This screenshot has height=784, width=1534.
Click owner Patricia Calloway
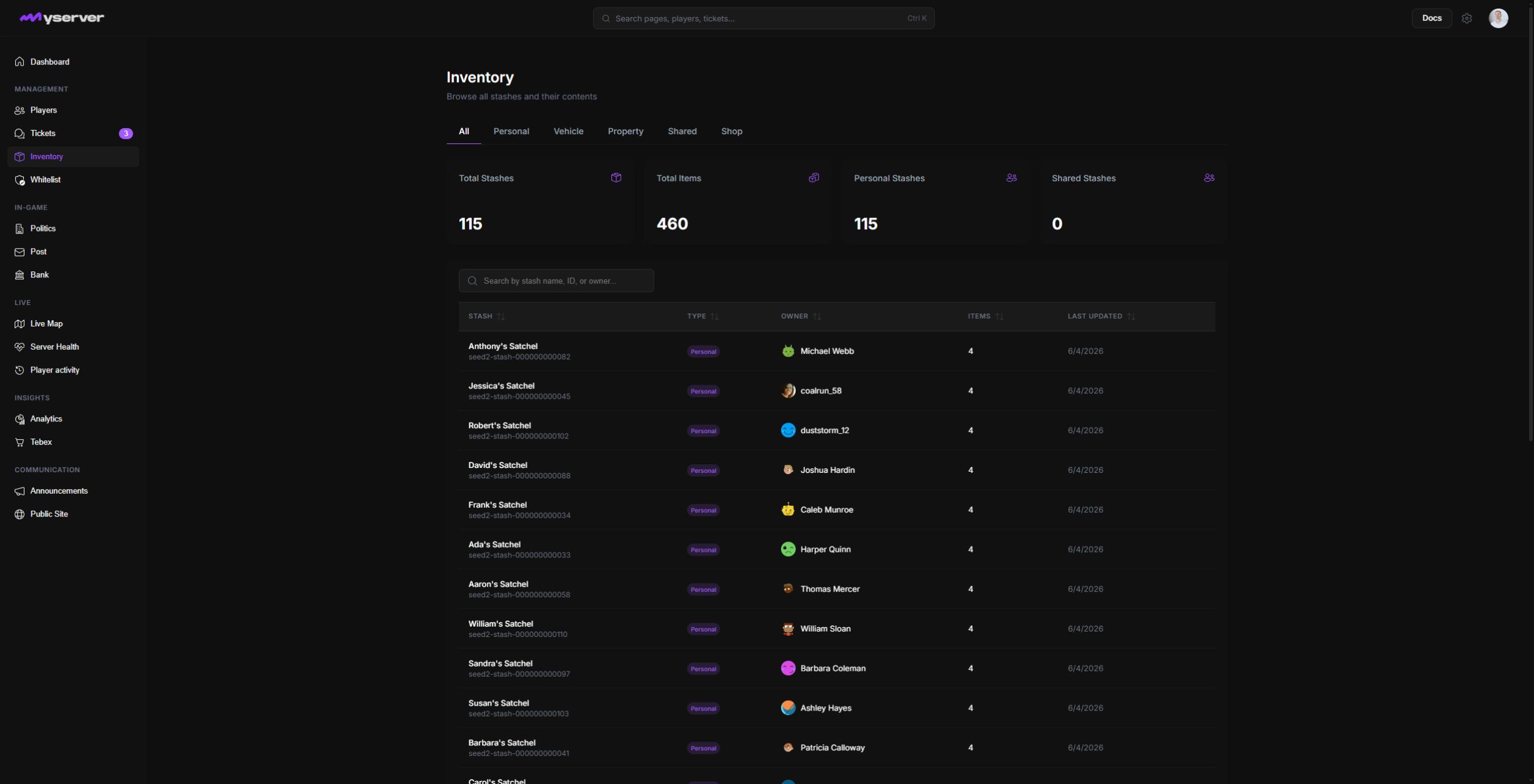pos(833,748)
